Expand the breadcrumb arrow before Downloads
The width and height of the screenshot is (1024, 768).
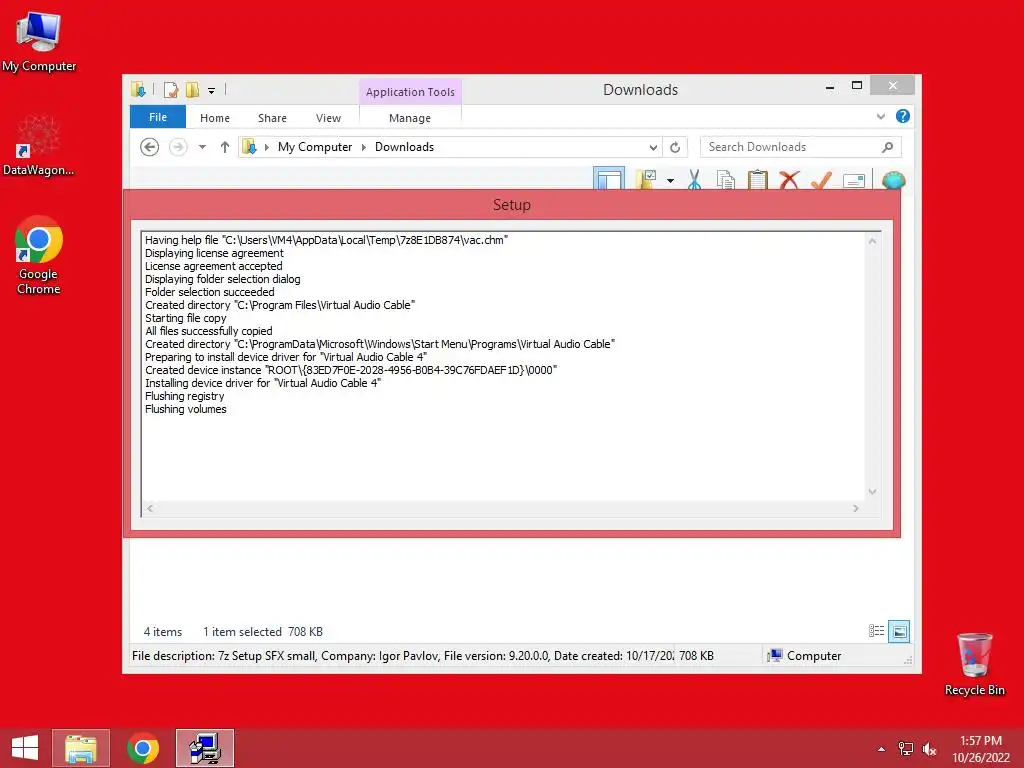(364, 147)
